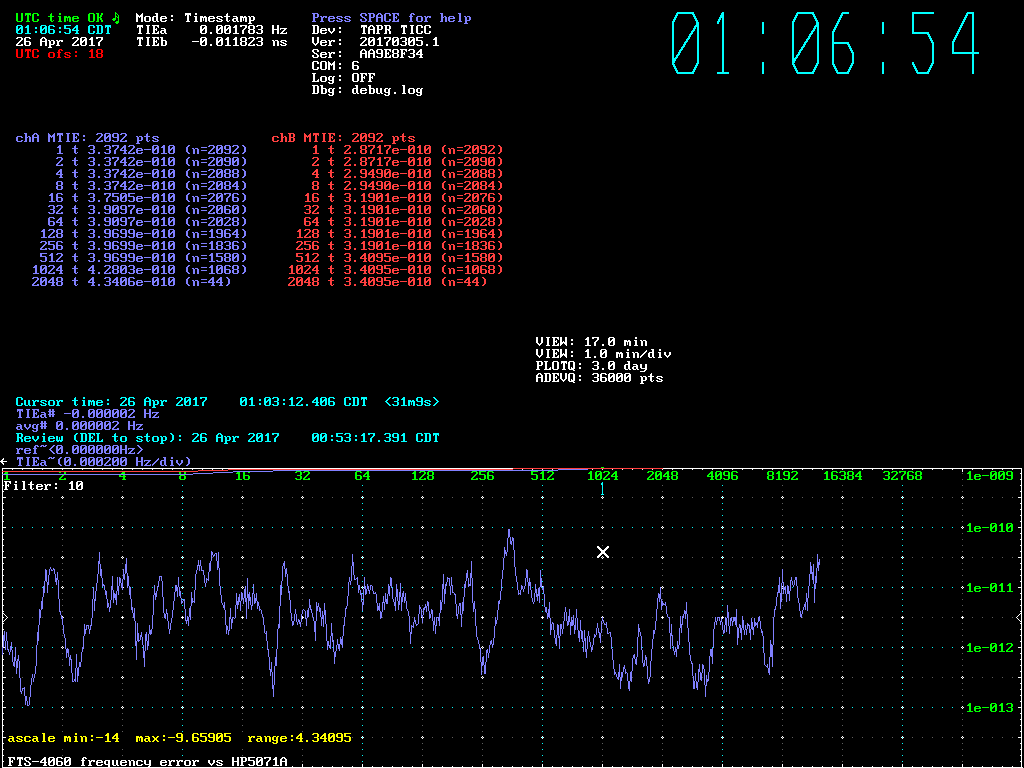
Task: Click the 1e-011 vertical scale label
Action: (987, 588)
